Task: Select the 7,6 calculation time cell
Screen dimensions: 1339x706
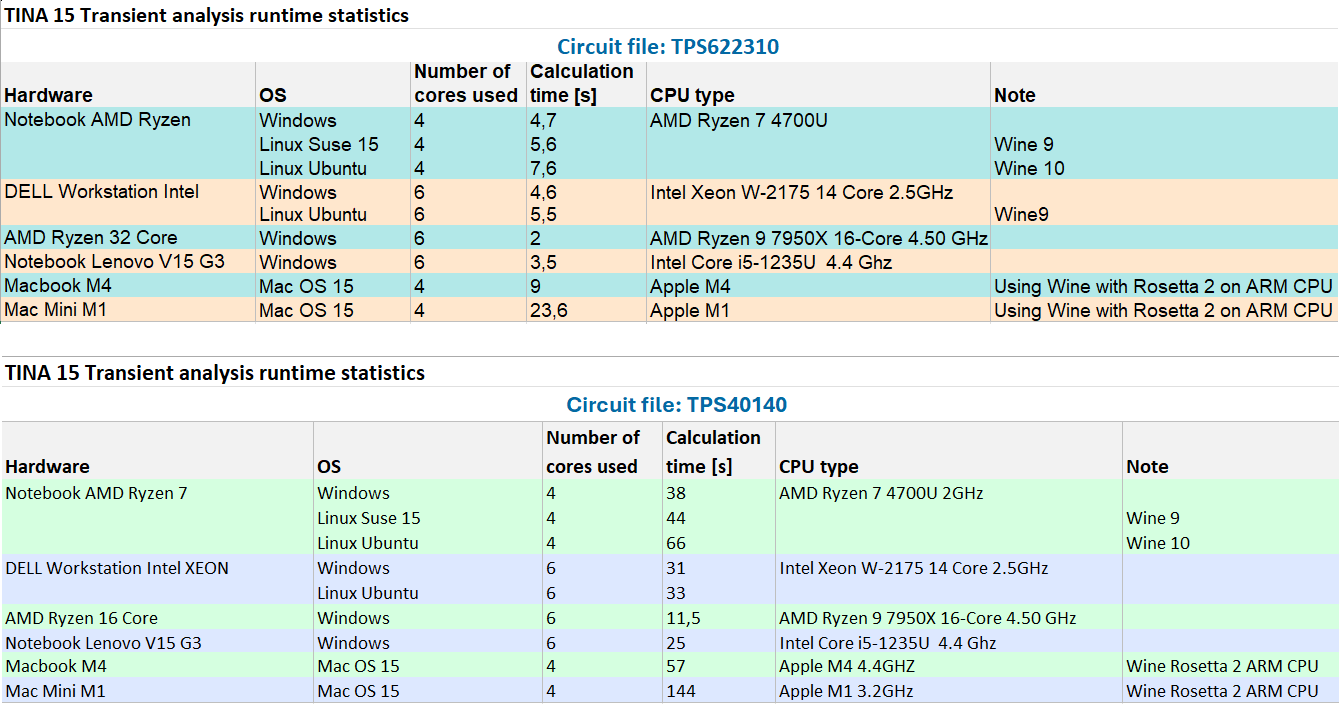Action: pyautogui.click(x=544, y=168)
